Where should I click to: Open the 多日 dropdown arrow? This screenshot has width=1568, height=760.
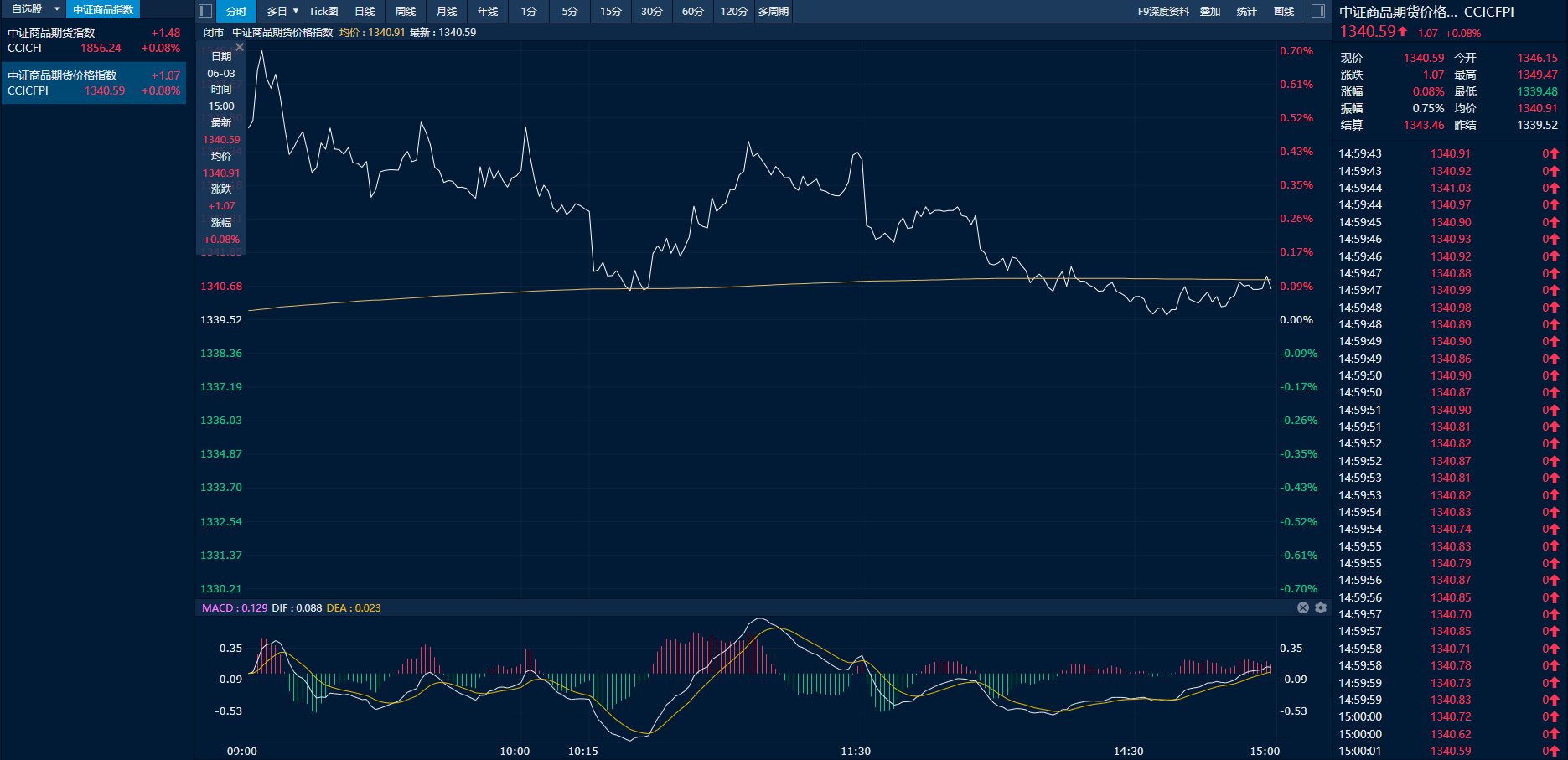296,11
